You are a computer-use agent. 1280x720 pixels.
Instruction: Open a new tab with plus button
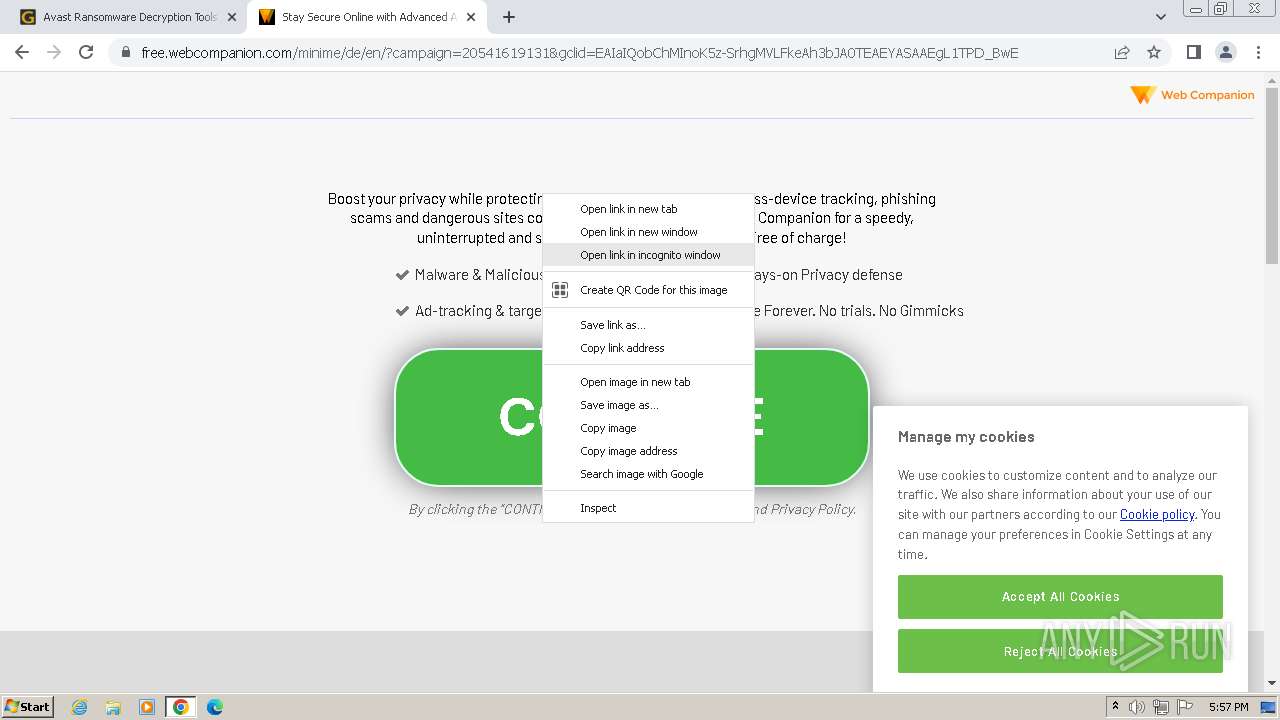[508, 17]
